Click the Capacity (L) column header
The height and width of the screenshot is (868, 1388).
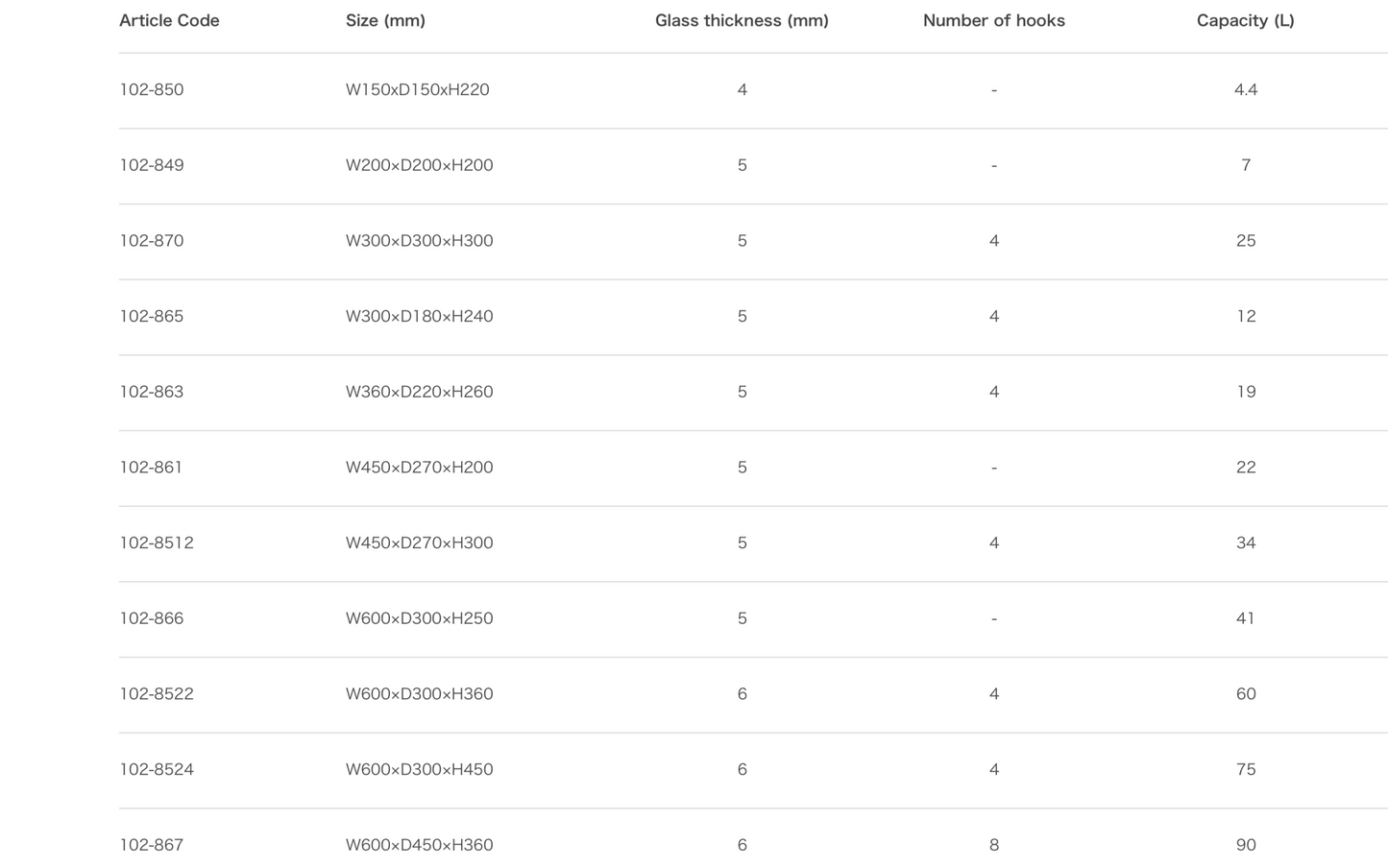coord(1246,20)
